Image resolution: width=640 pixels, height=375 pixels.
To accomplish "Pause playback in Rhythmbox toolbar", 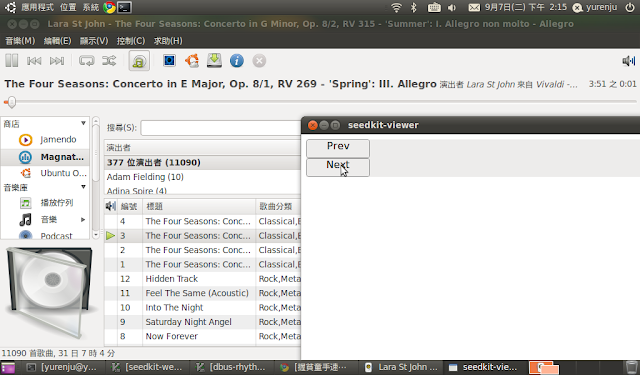I will click(x=11, y=61).
